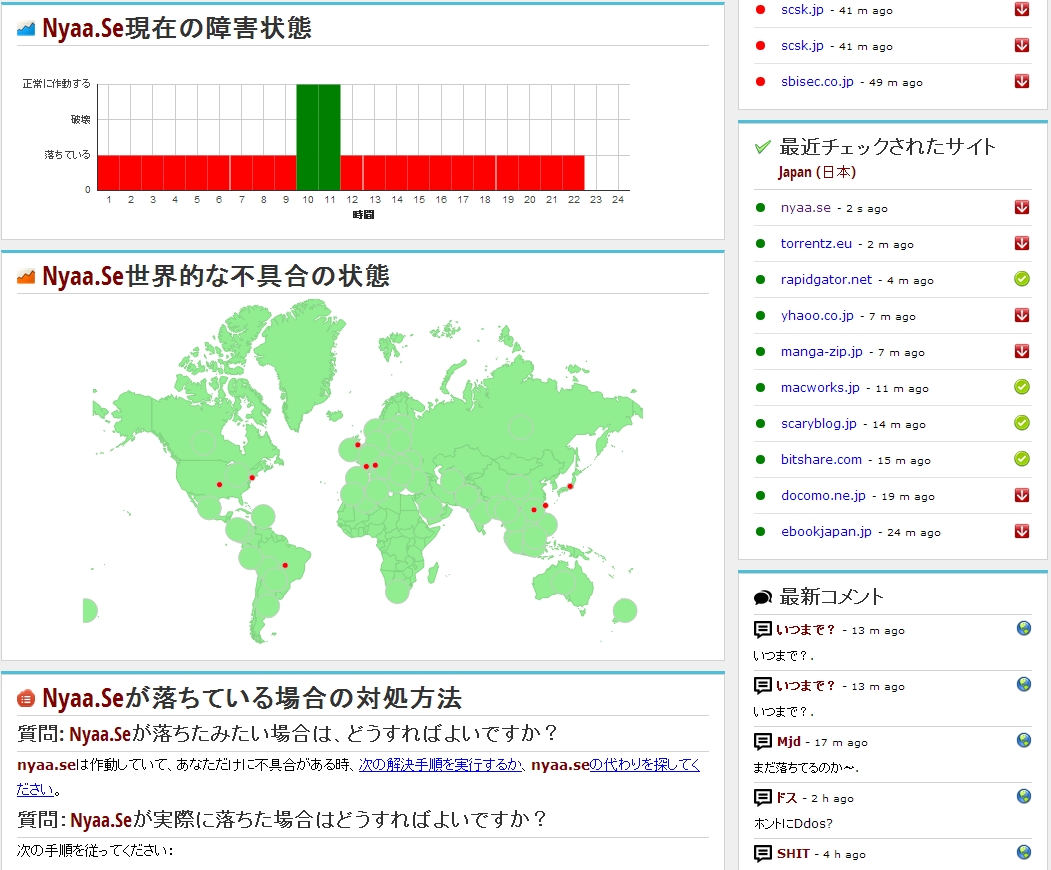Click the down-status icon on torrentz.eu row
Screen dimensions: 1051x870
point(1022,243)
